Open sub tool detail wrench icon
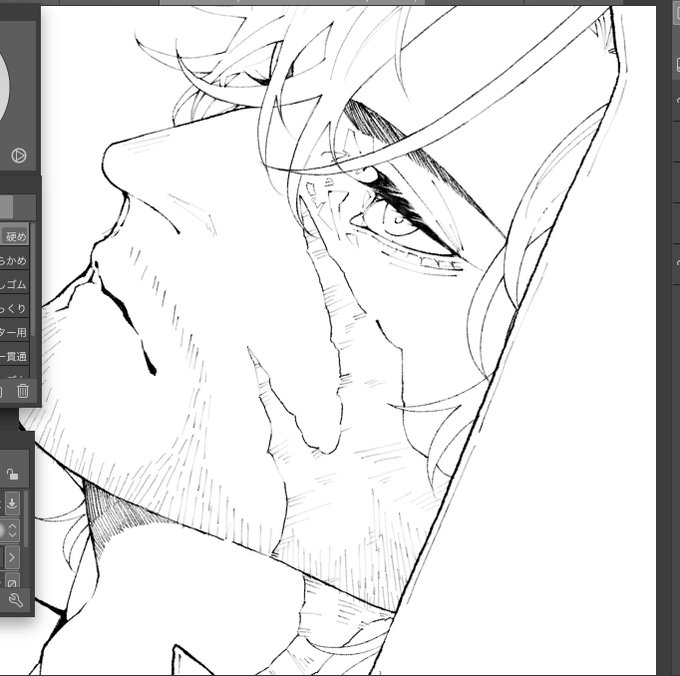Image resolution: width=680 pixels, height=676 pixels. pos(16,600)
